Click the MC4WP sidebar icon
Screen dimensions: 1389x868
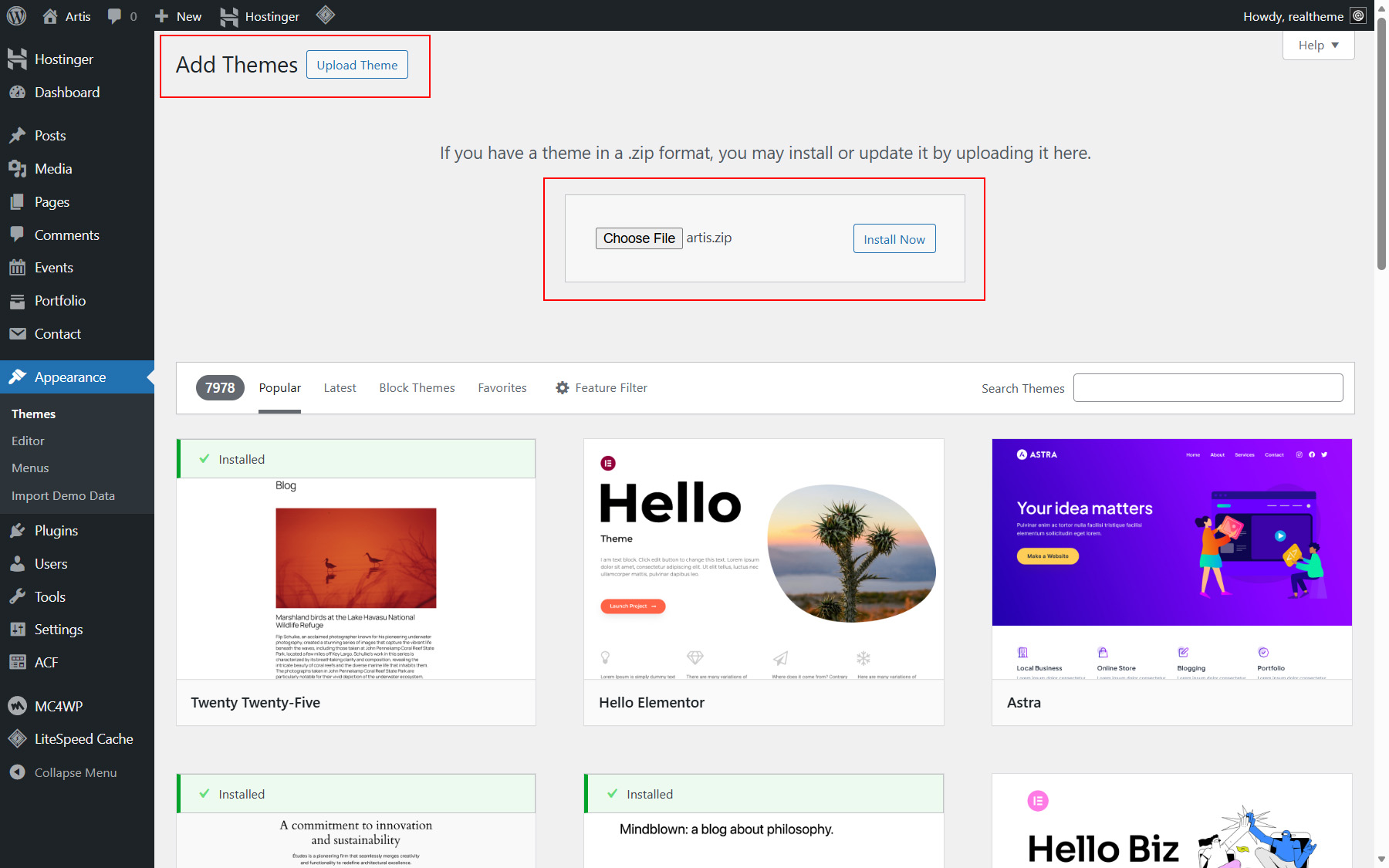[17, 706]
